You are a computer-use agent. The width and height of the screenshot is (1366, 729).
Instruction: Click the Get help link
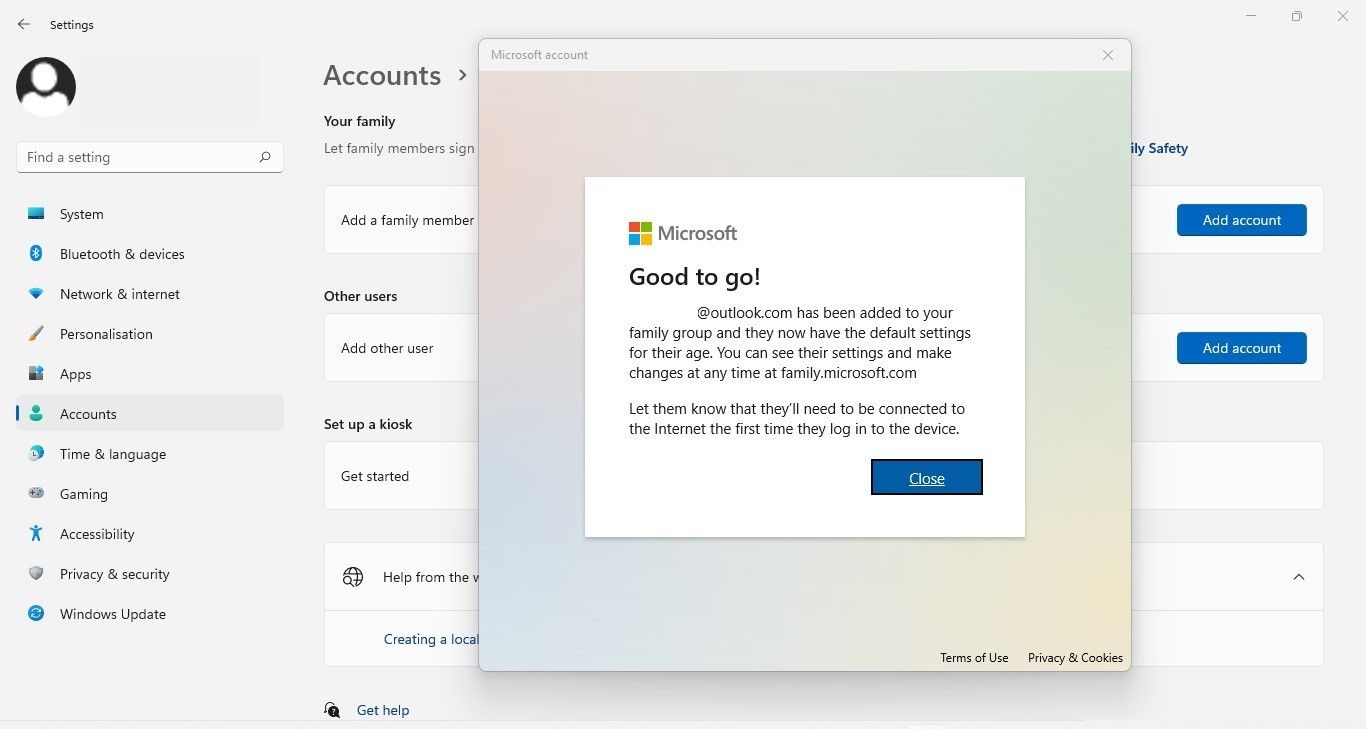pyautogui.click(x=383, y=710)
